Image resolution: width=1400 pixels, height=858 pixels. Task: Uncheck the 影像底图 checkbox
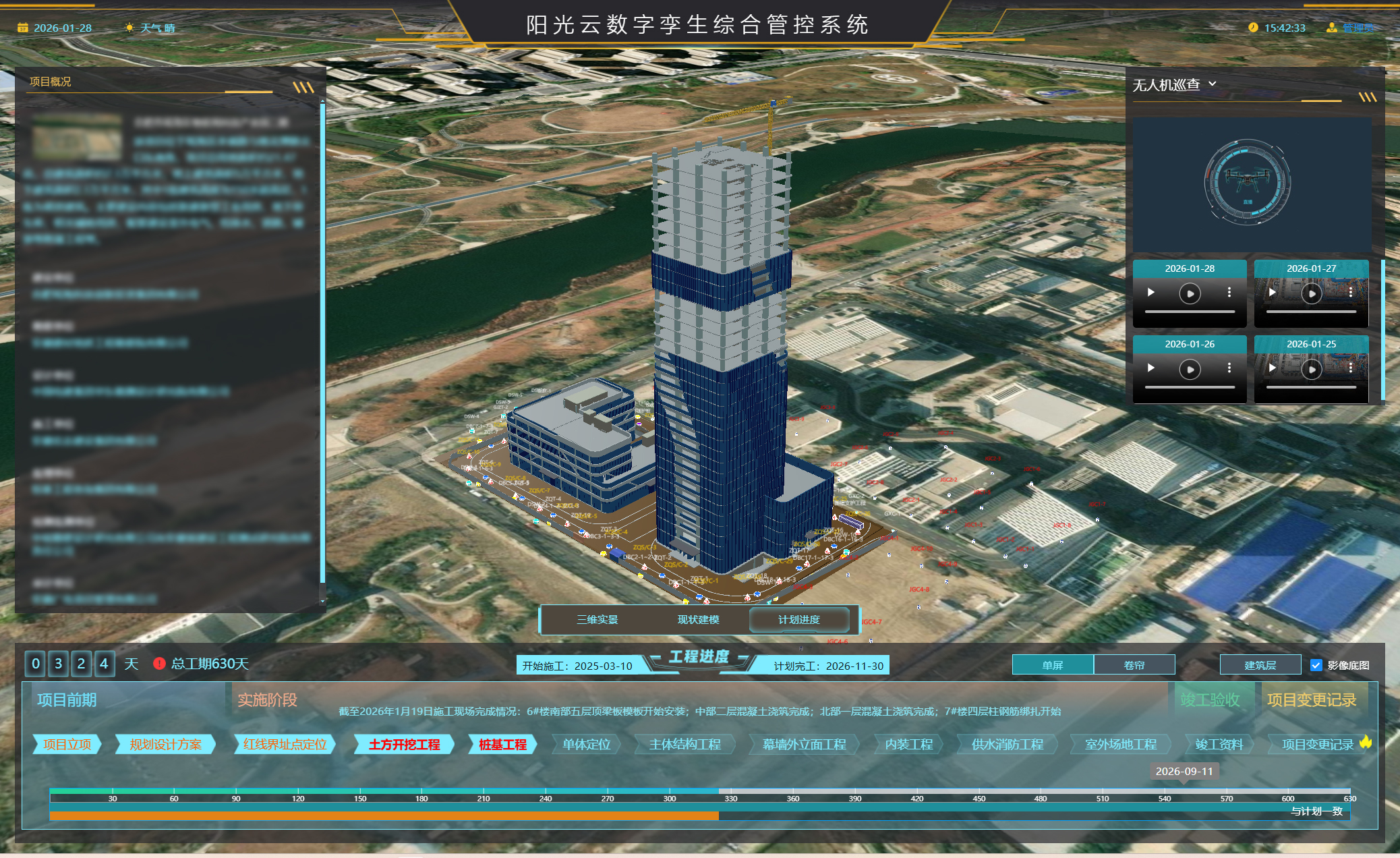point(1316,665)
